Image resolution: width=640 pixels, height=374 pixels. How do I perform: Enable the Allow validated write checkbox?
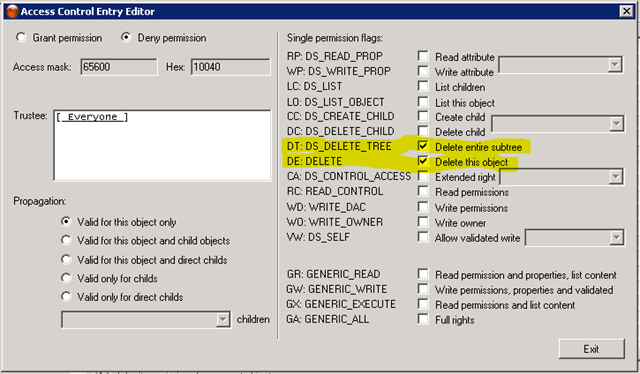point(423,237)
